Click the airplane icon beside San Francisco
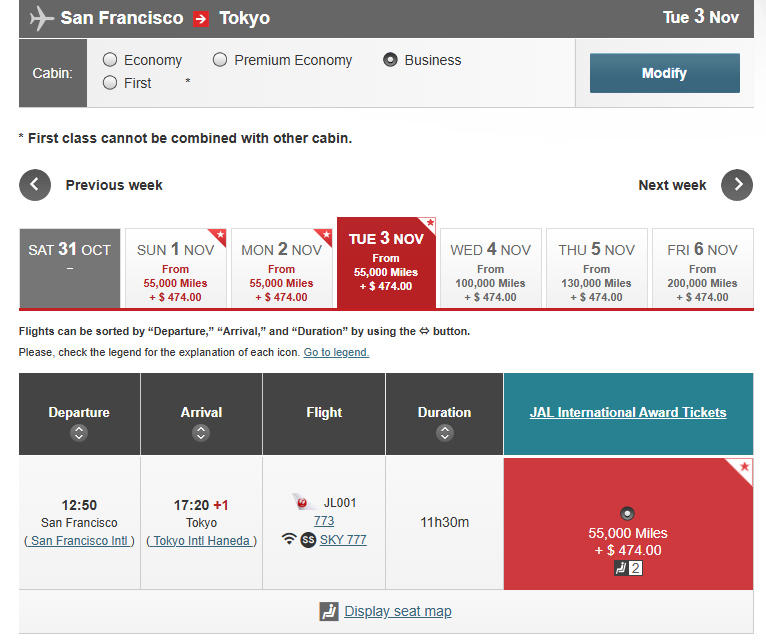The height and width of the screenshot is (643, 766). tap(42, 19)
